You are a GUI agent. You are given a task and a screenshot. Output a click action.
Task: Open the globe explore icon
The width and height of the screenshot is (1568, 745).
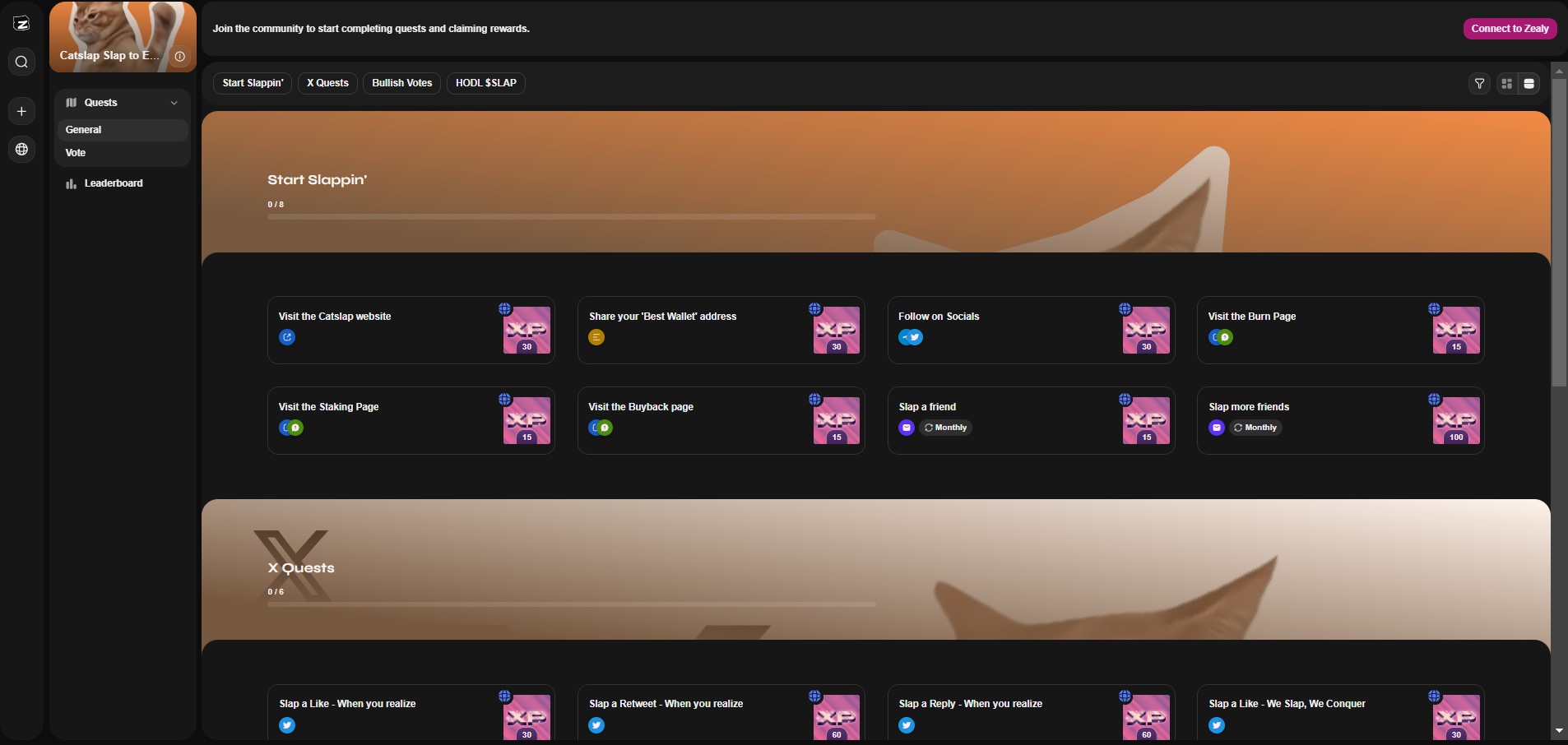pyautogui.click(x=21, y=149)
